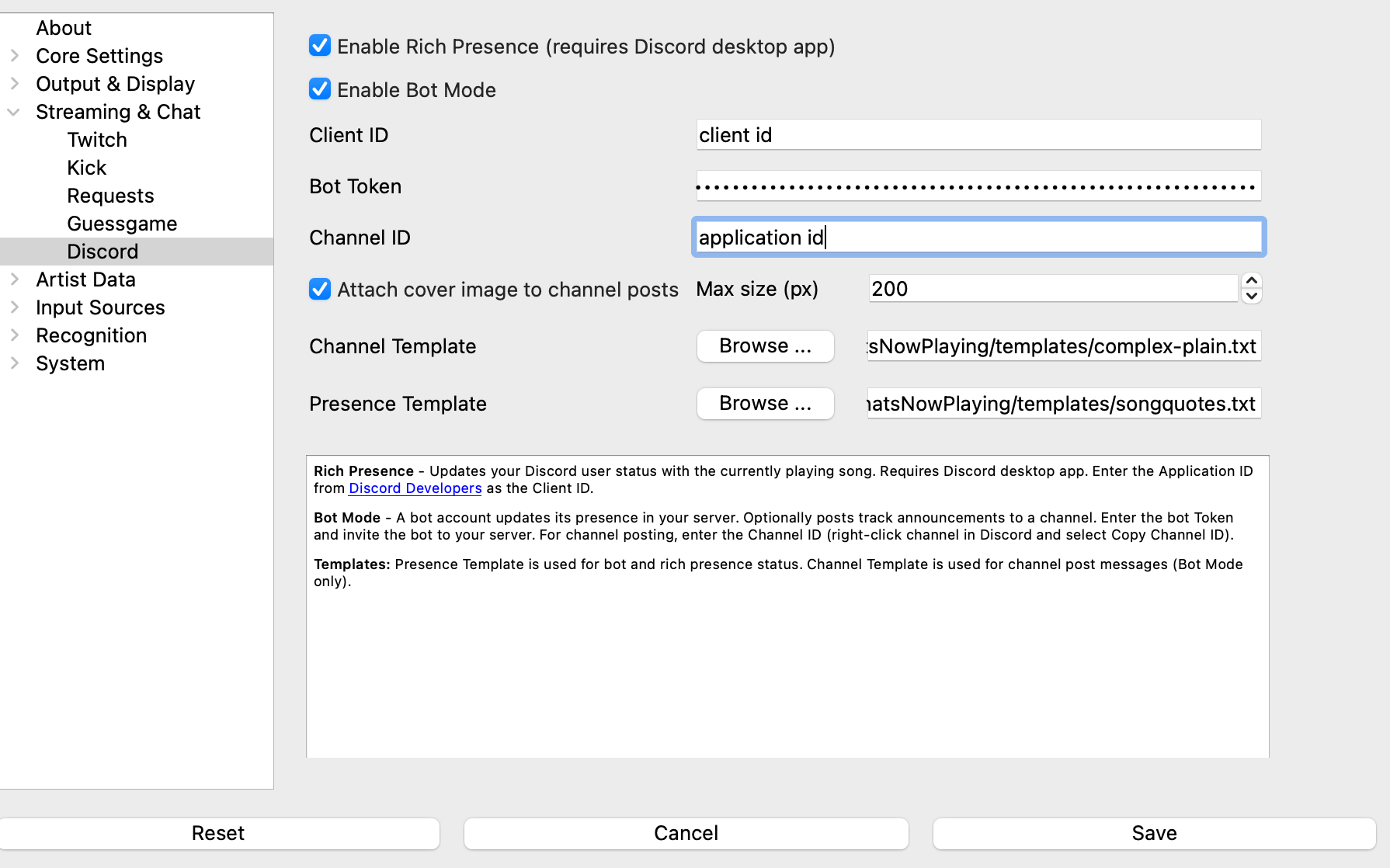This screenshot has width=1390, height=868.
Task: Browse for a Channel Template file
Action: click(x=764, y=346)
